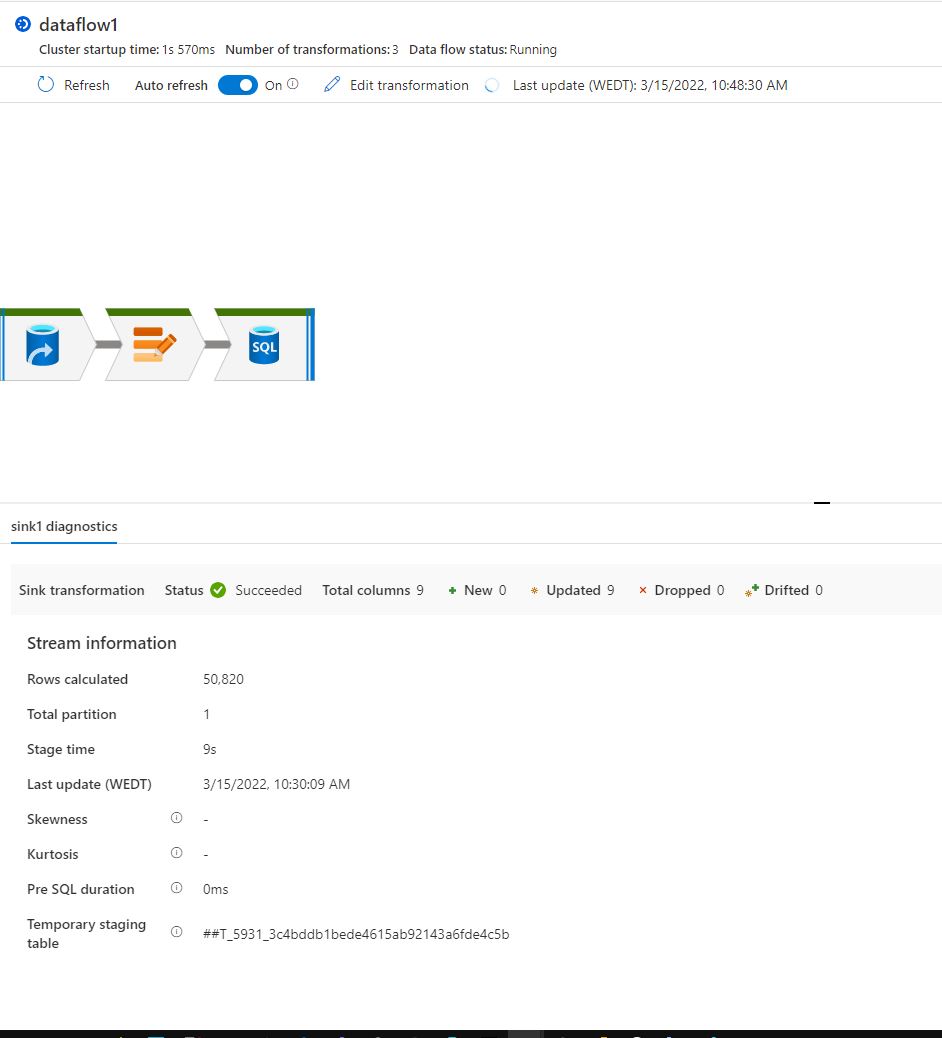The height and width of the screenshot is (1038, 942).
Task: Click the info icon next to Skewness
Action: (176, 818)
